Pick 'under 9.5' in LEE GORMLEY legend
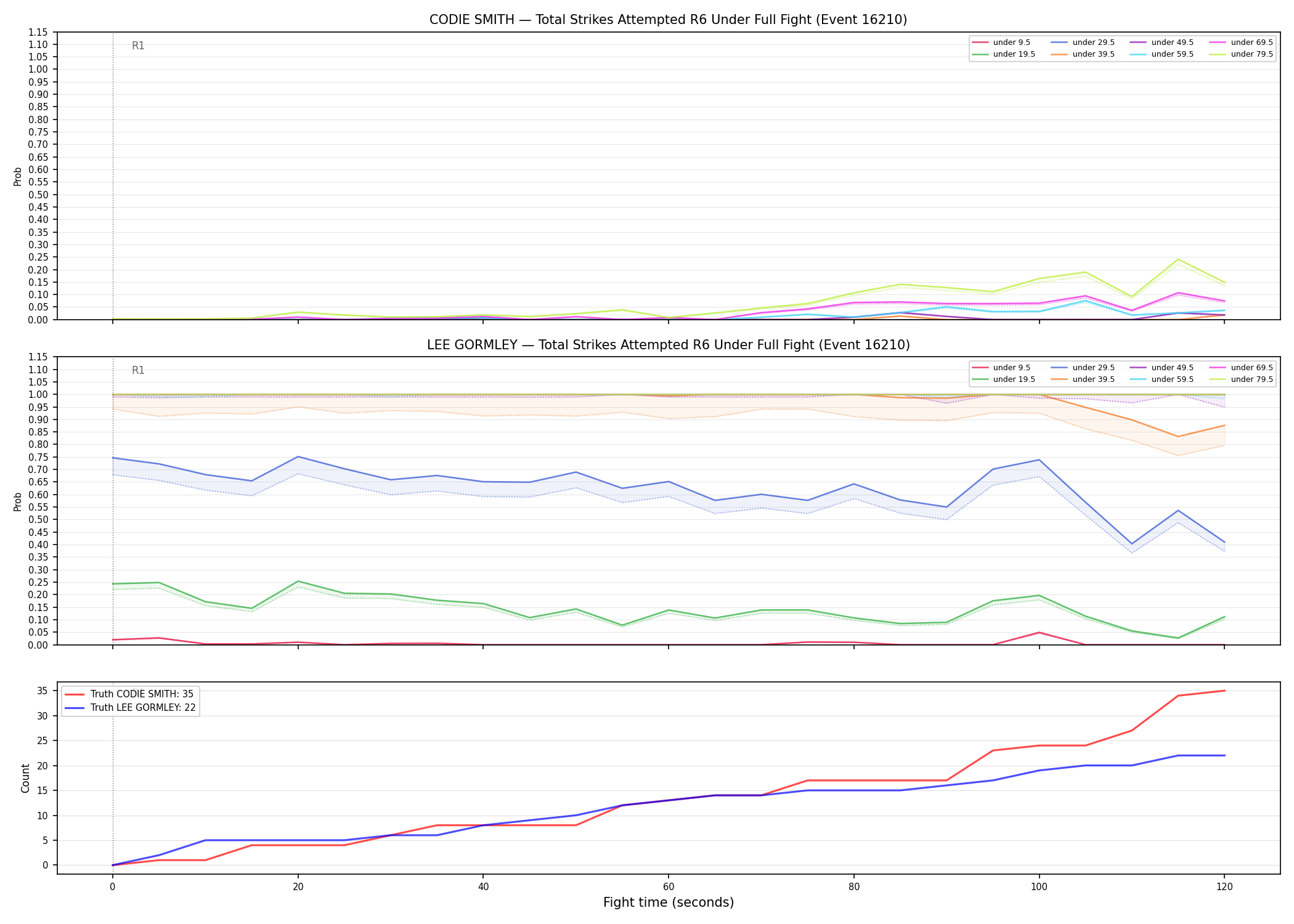This screenshot has width=1294, height=924. (x=1001, y=368)
